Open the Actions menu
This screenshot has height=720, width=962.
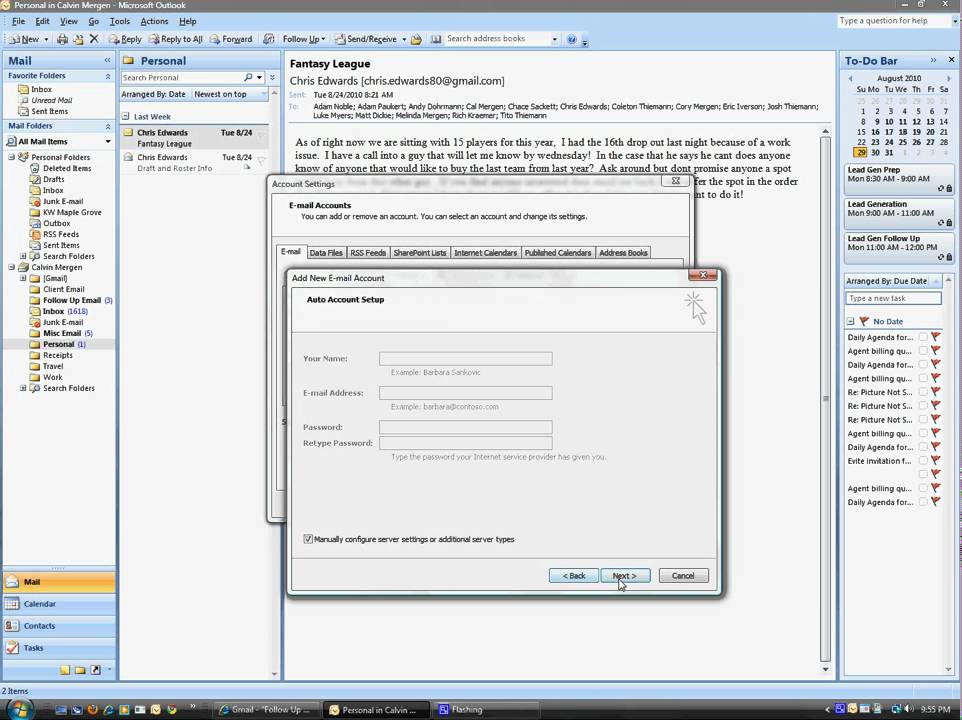(x=154, y=21)
